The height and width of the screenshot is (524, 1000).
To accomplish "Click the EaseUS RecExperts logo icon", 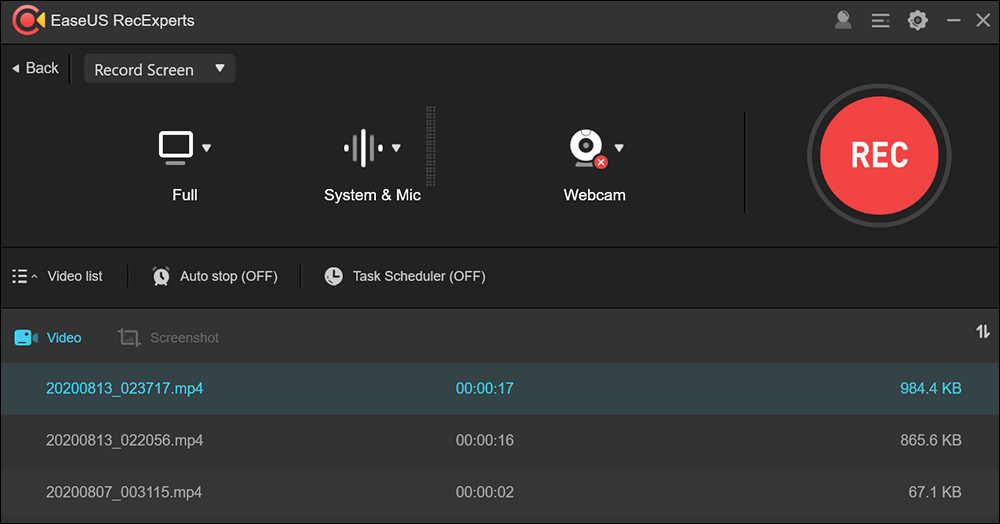I will (x=26, y=20).
